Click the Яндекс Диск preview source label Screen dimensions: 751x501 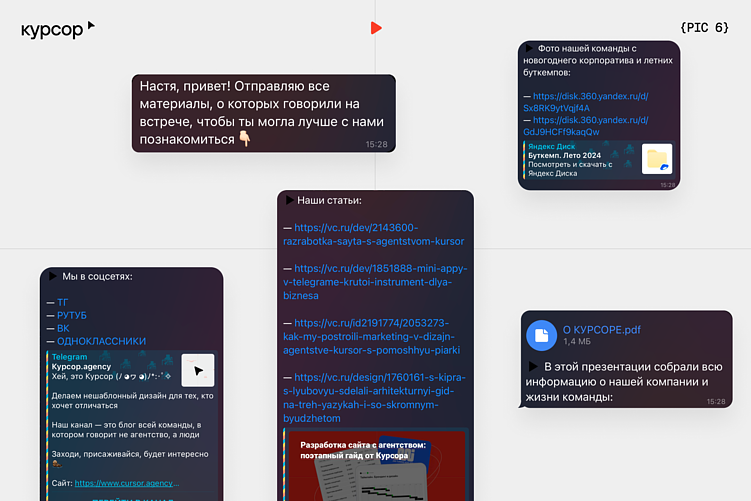coord(551,147)
